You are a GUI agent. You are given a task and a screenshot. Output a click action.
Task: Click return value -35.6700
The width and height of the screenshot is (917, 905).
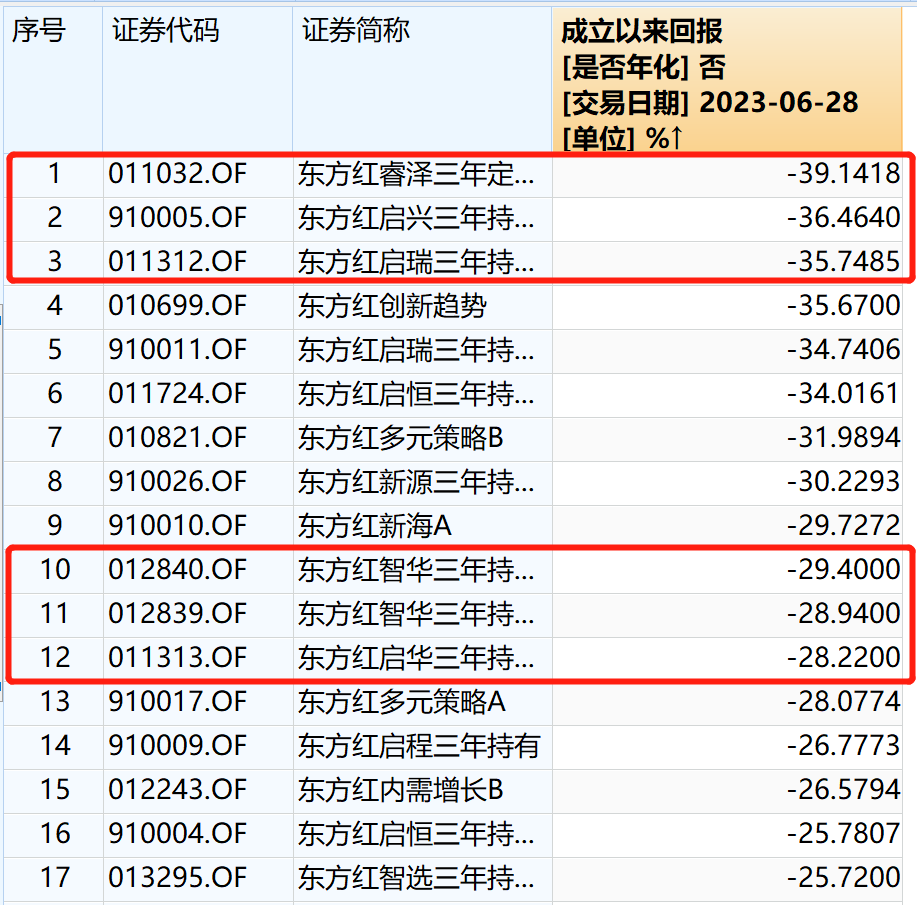843,305
